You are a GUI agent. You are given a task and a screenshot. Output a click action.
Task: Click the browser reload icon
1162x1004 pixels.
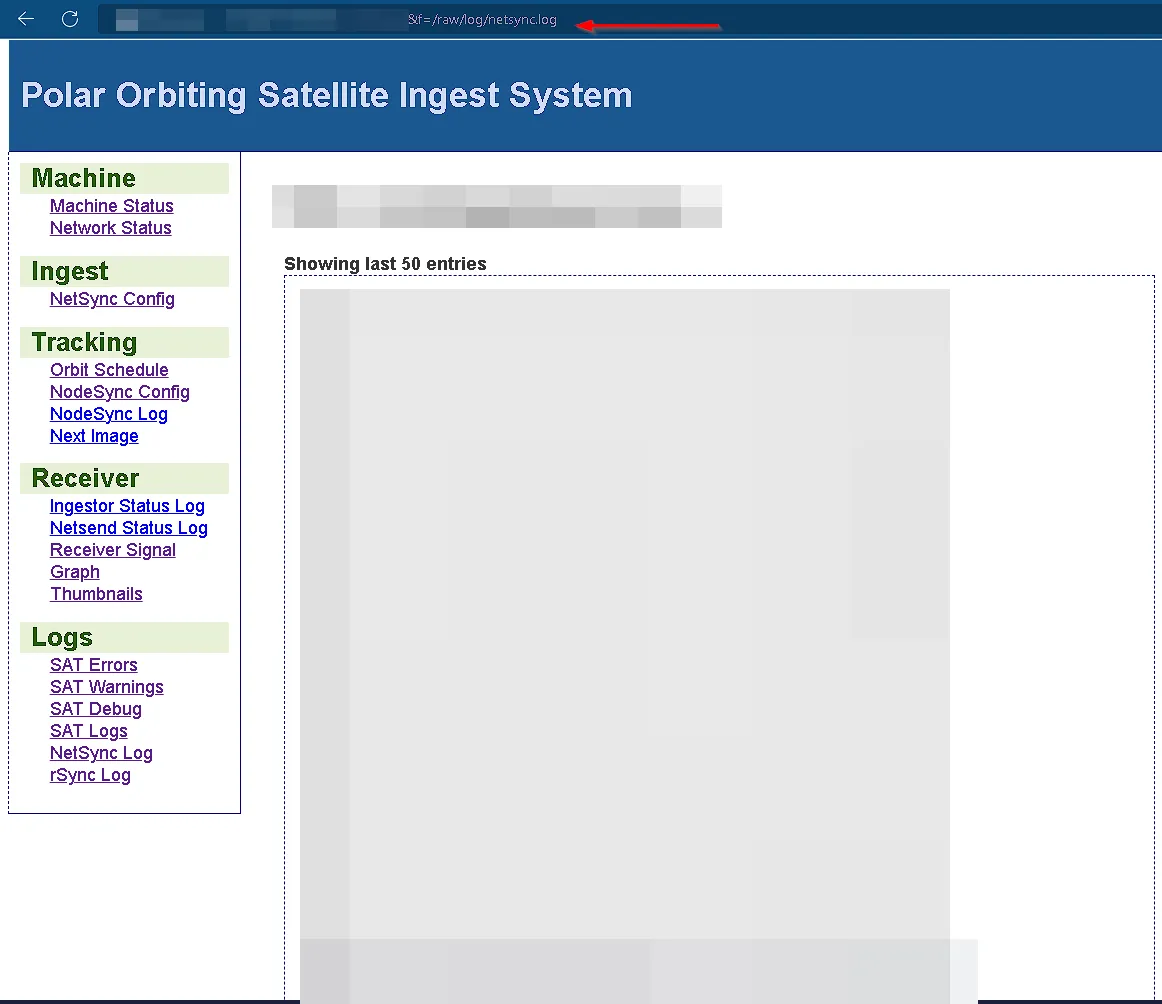pyautogui.click(x=70, y=19)
